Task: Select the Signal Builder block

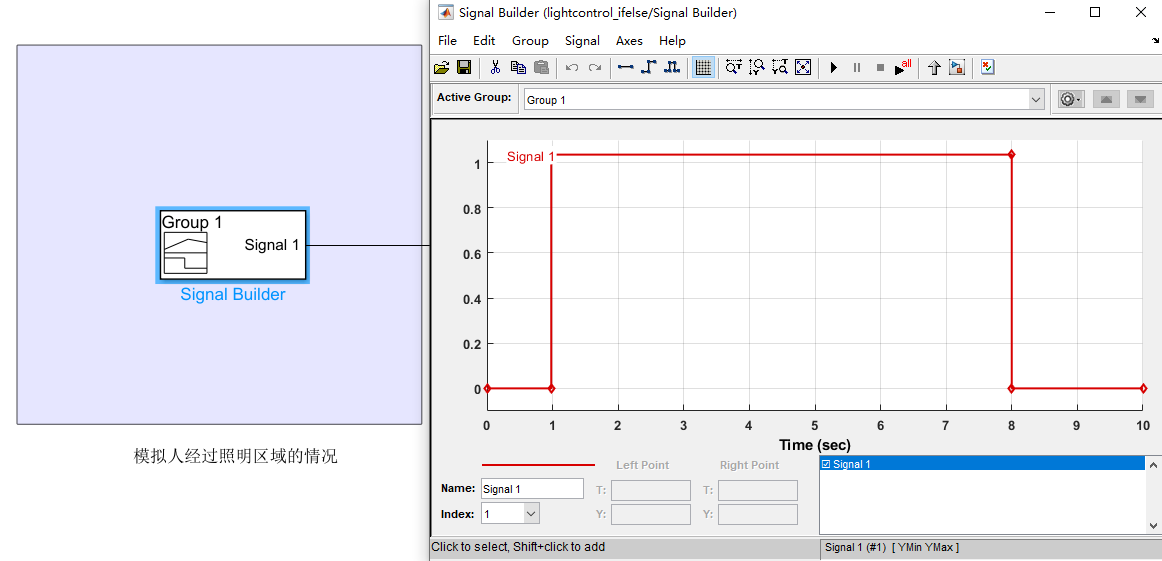Action: [x=233, y=245]
